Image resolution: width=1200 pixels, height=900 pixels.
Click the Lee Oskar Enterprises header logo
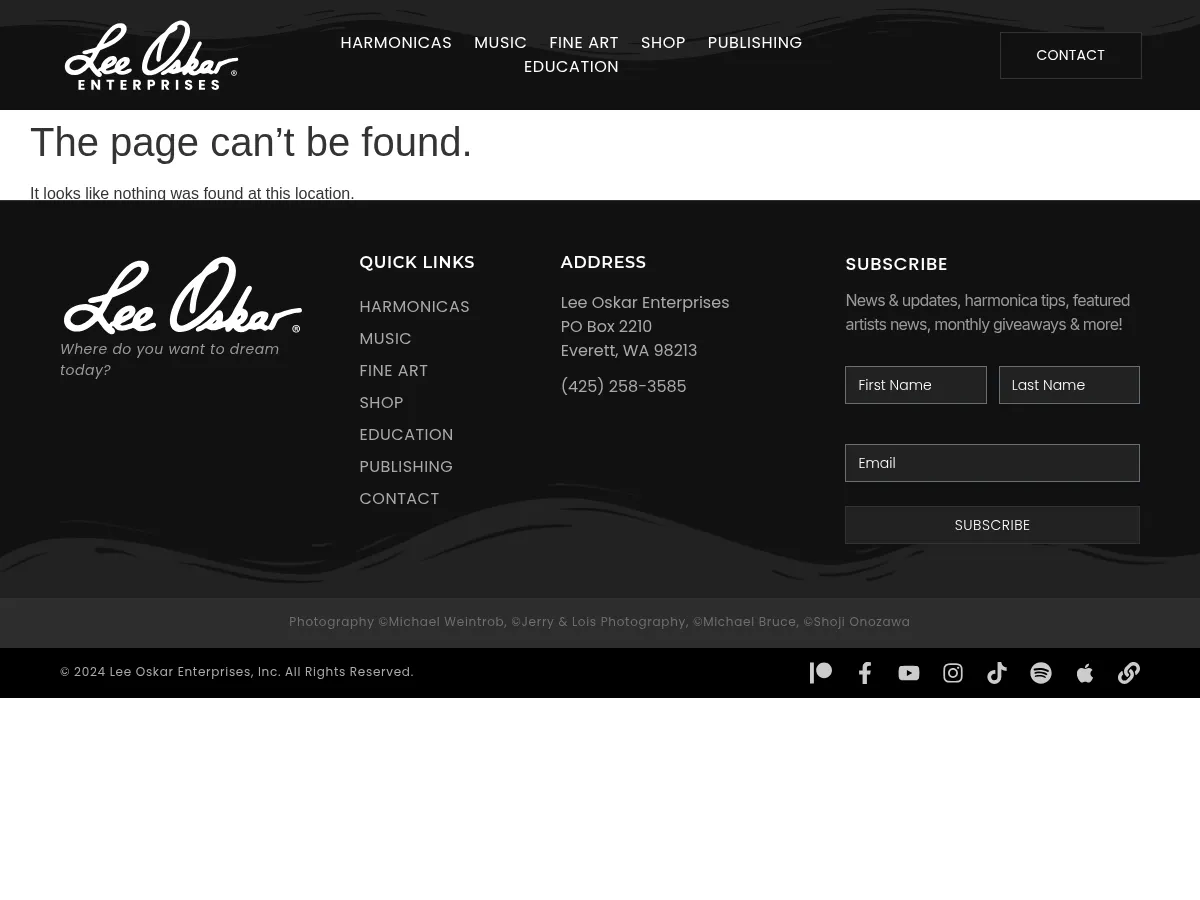151,56
